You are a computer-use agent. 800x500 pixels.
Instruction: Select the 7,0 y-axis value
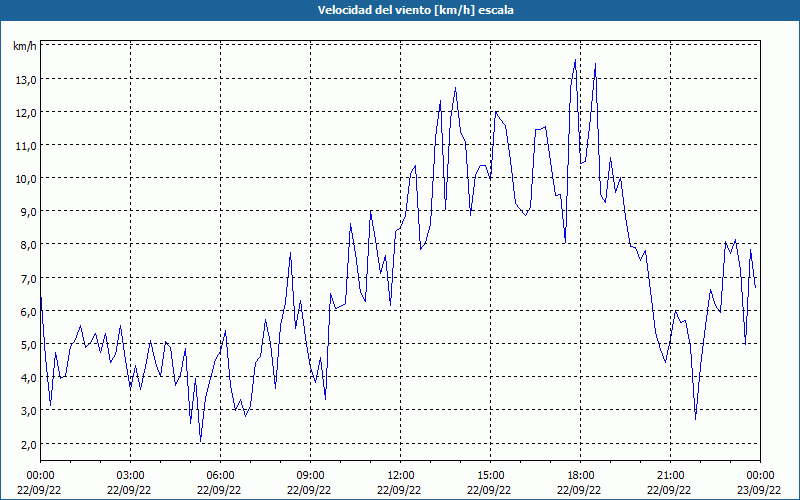click(x=29, y=279)
